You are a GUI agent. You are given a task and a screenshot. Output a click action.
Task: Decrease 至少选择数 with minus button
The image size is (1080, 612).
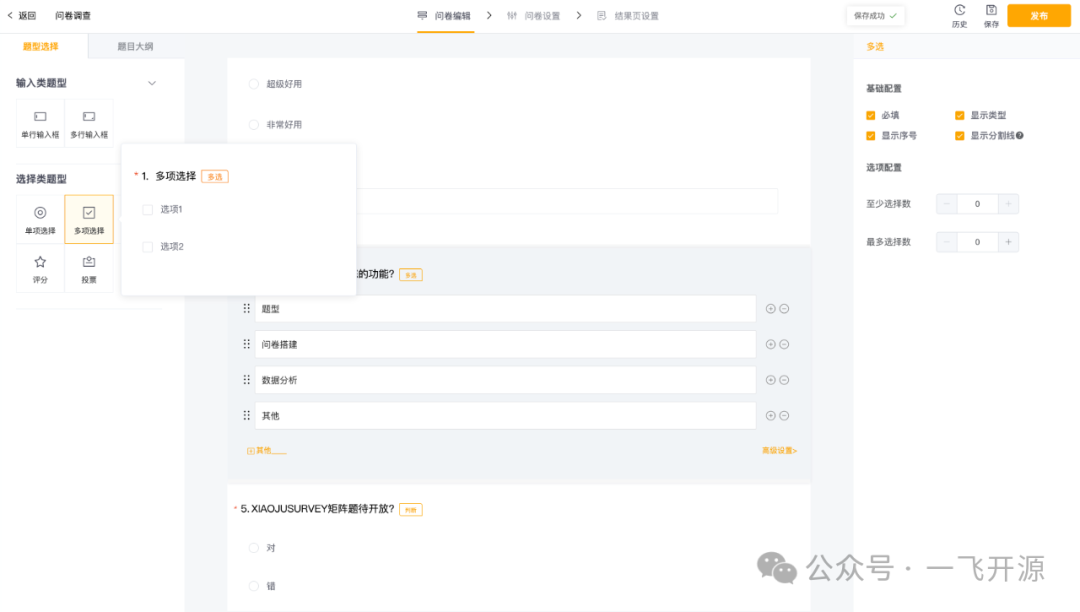coord(946,204)
